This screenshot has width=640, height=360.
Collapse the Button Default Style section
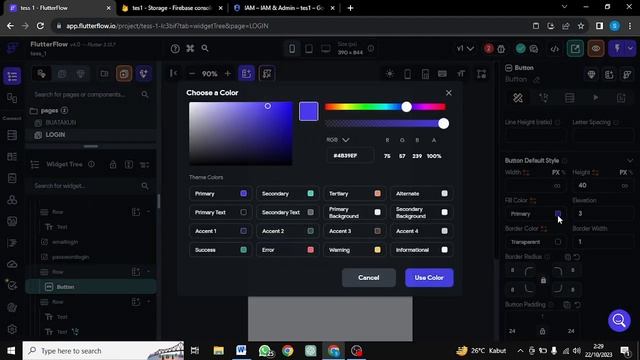630,160
